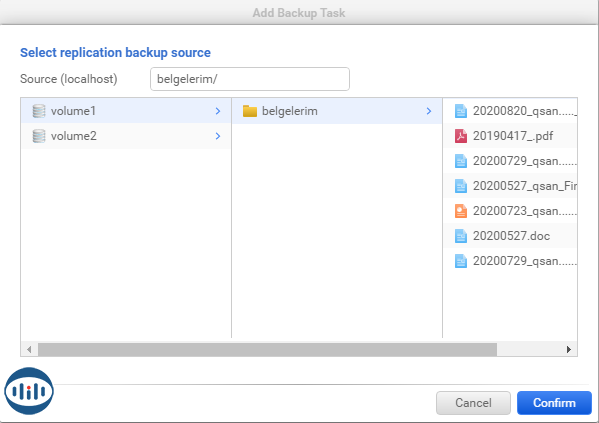Expand volume1 with its chevron arrow
This screenshot has height=423, width=599.
(218, 111)
